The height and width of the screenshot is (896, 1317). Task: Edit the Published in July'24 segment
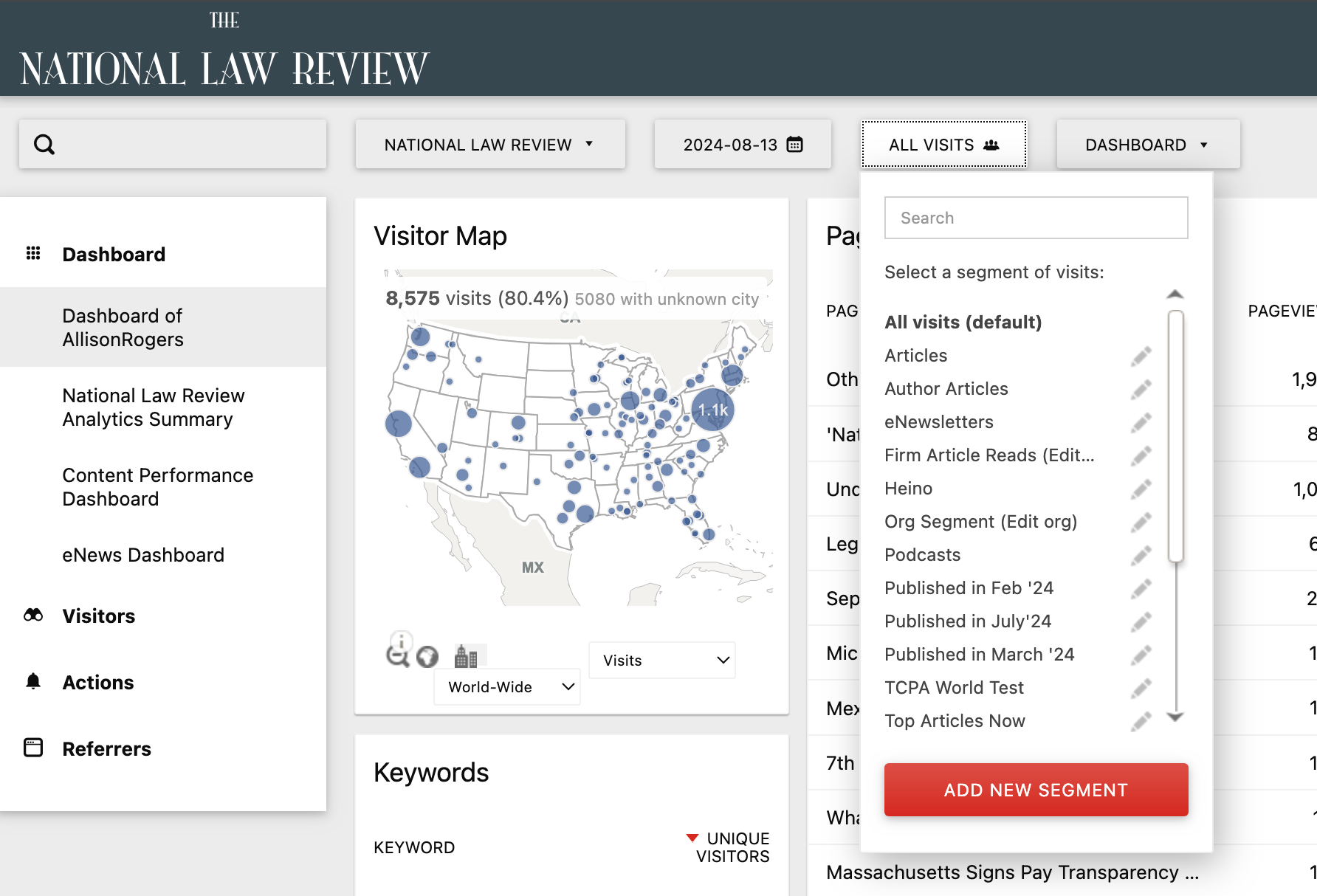[x=1141, y=622]
